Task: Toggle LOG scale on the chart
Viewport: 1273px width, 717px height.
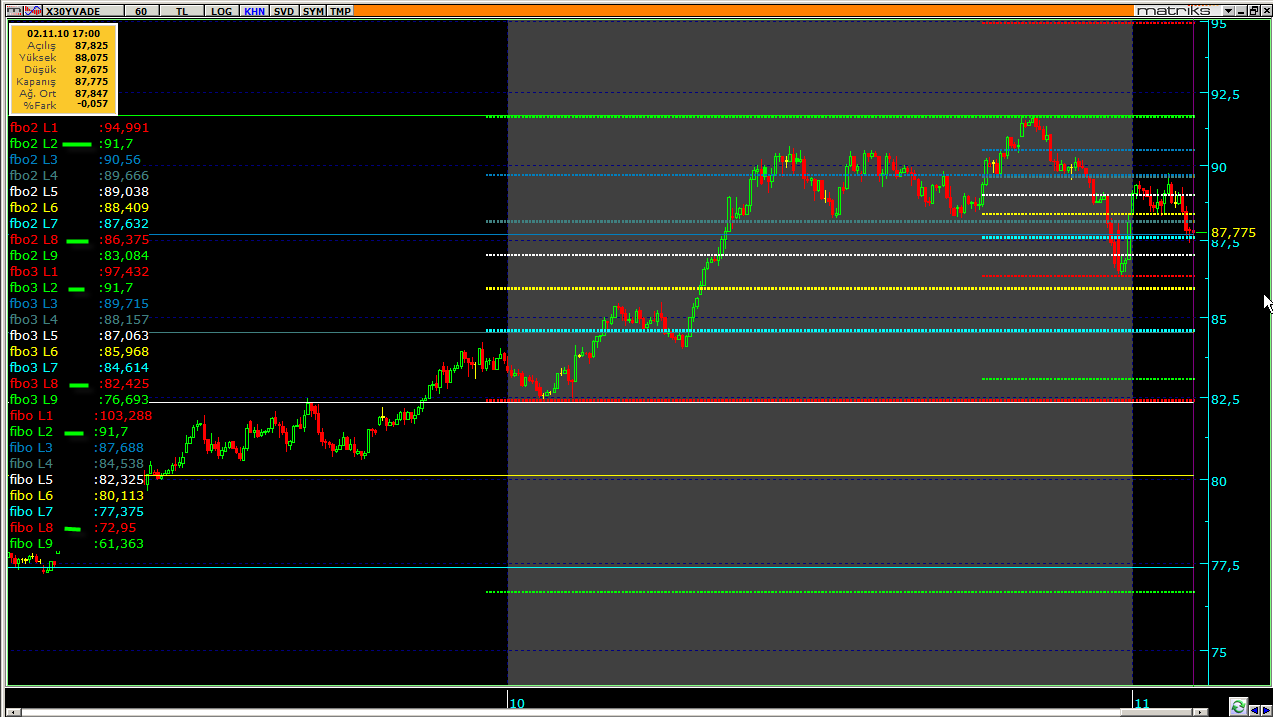Action: tap(221, 11)
